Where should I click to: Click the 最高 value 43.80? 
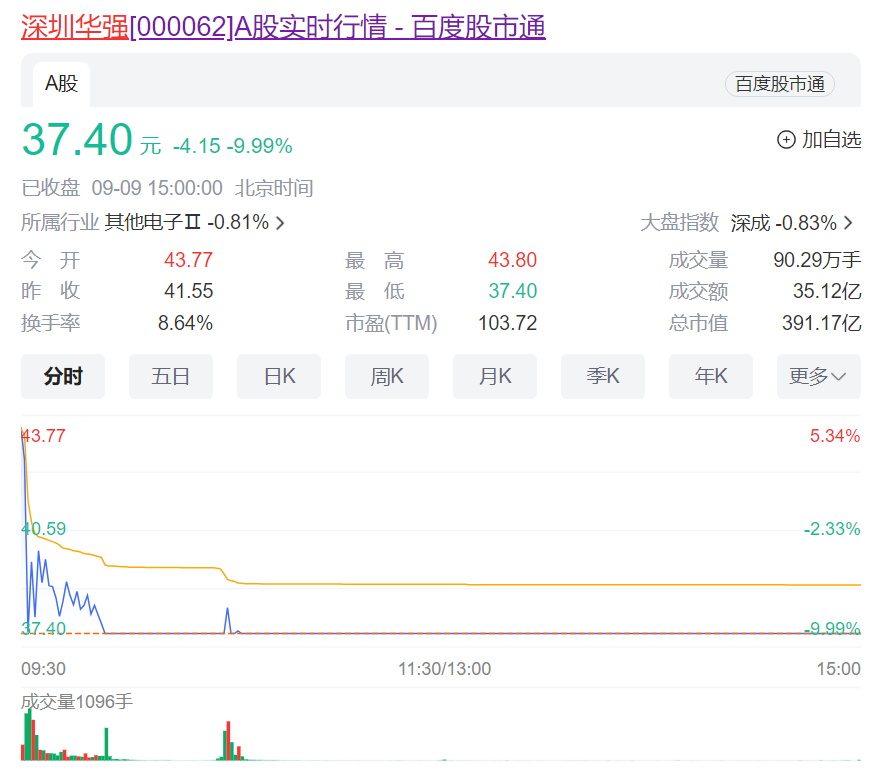click(x=513, y=260)
